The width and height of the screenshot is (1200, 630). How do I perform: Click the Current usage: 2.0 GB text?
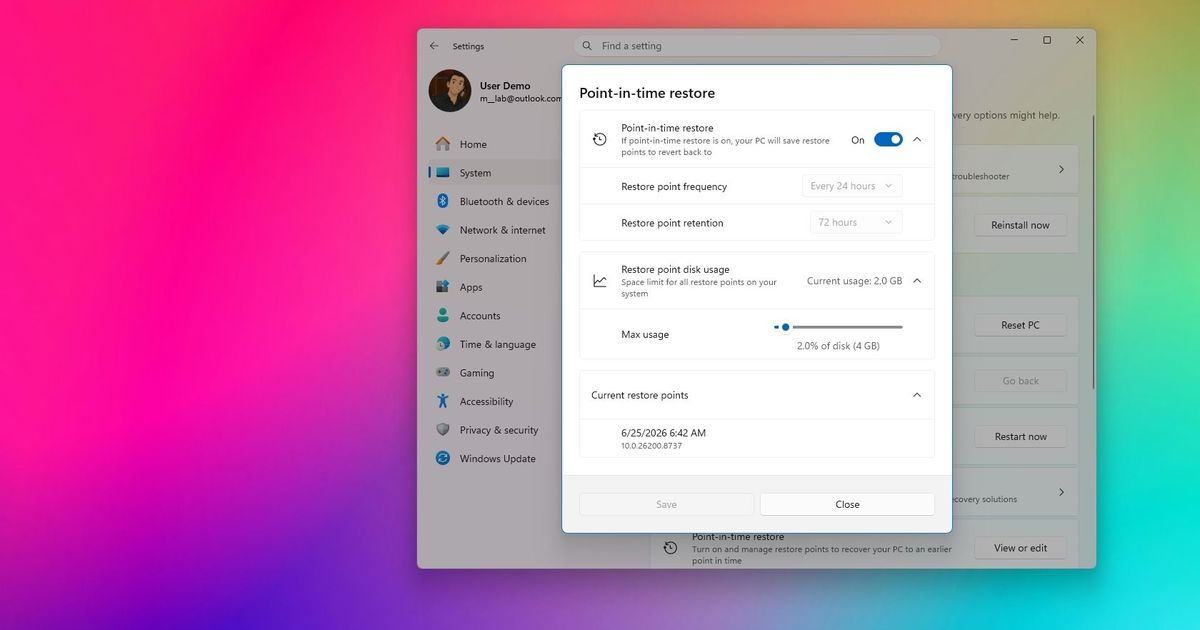point(854,281)
